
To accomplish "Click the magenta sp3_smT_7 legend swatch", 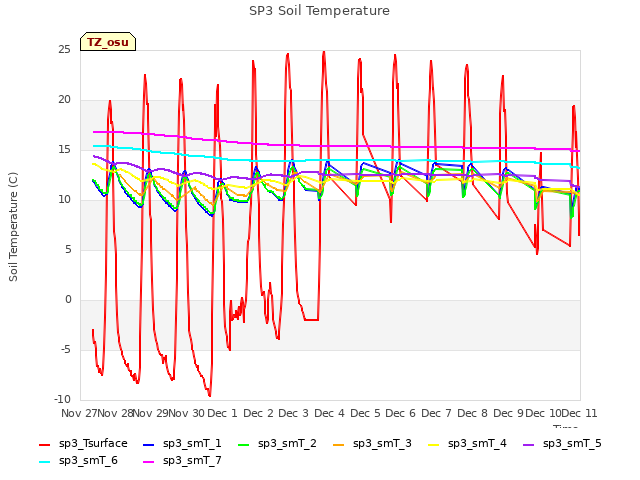I will (149, 462).
